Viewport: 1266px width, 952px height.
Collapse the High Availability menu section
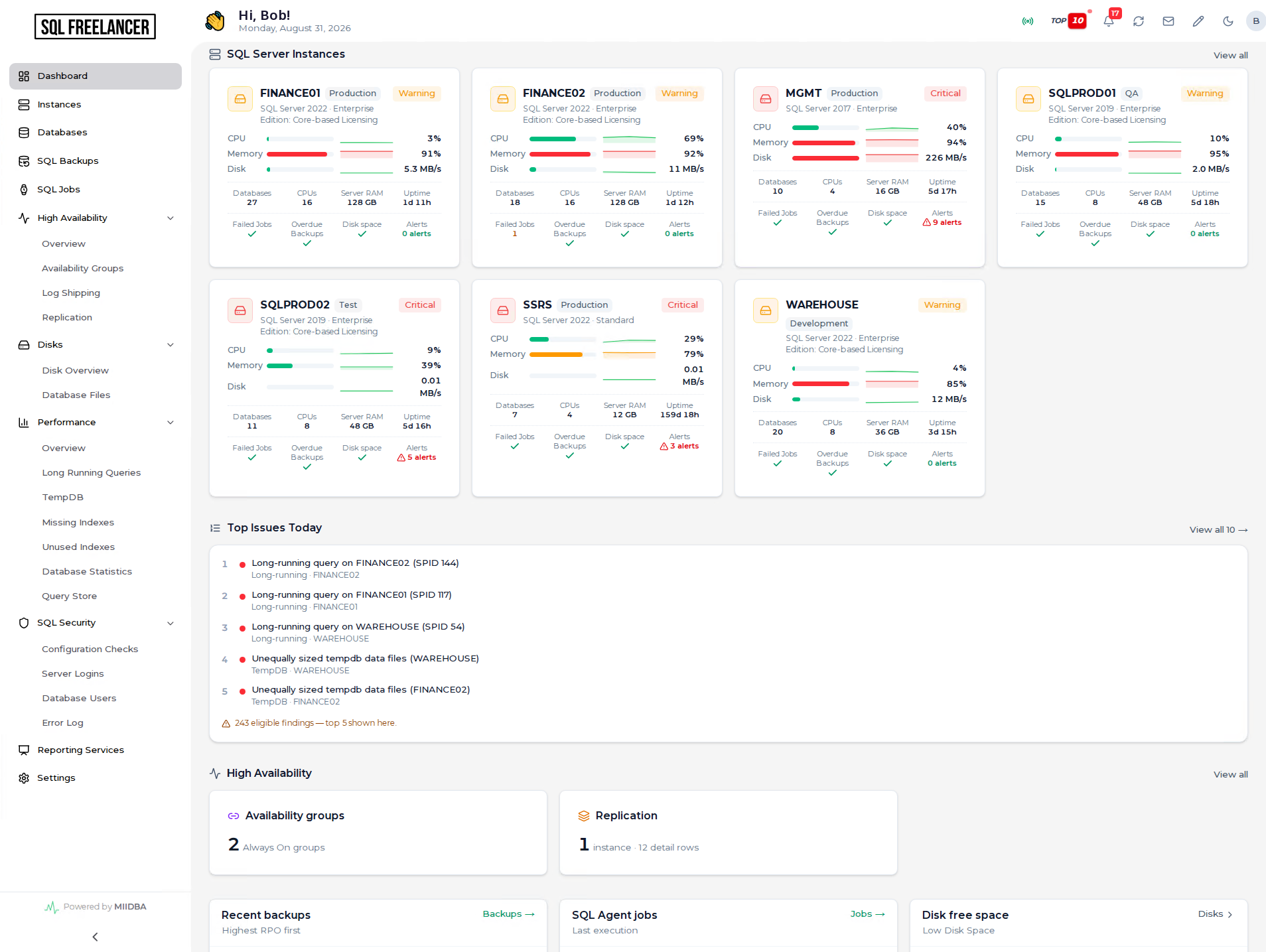click(171, 218)
